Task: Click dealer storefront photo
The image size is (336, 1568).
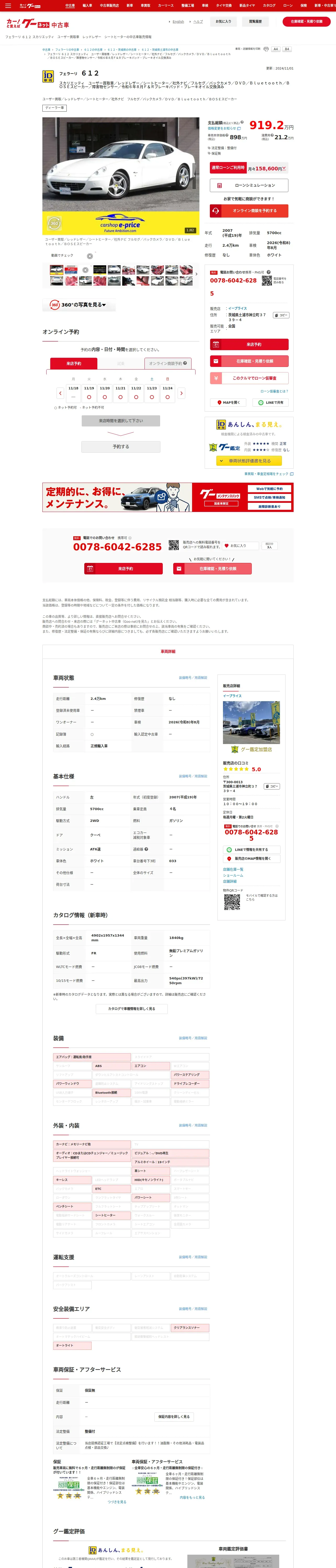Action: (251, 723)
